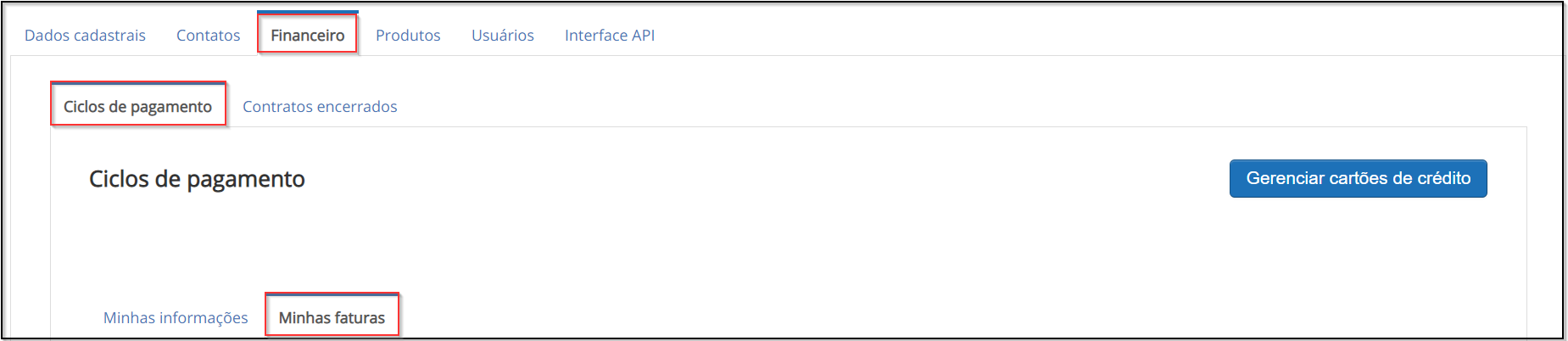This screenshot has width=1568, height=341.
Task: Switch to the Interface API tab
Action: coord(610,36)
